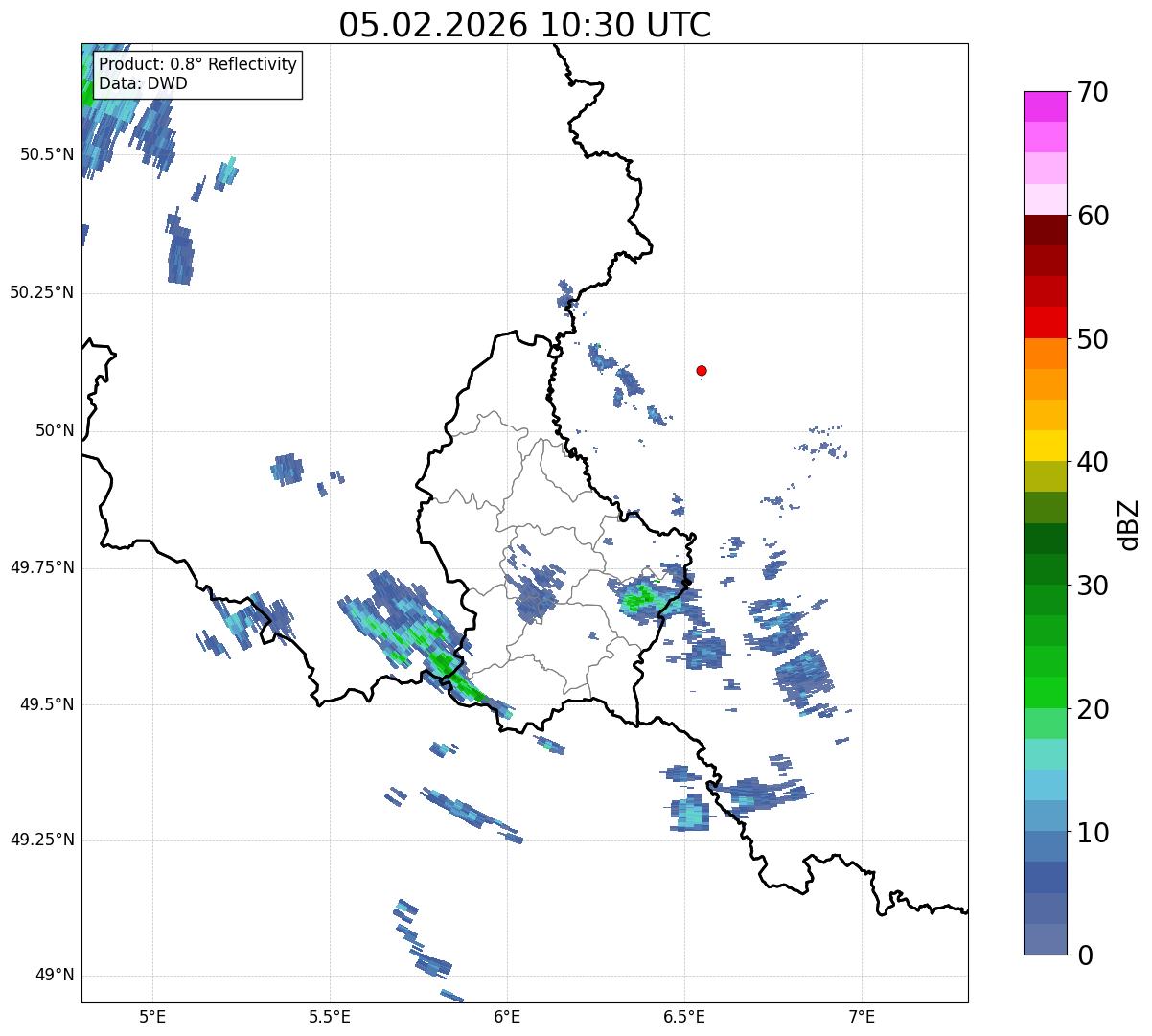This screenshot has height=1036, width=1152.
Task: Click the '50.25°N' latitude label
Action: pyautogui.click(x=41, y=293)
